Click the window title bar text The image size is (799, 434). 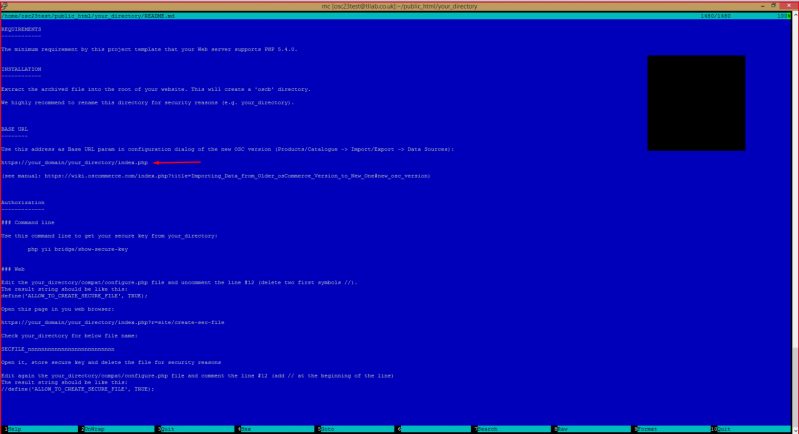[398, 5]
